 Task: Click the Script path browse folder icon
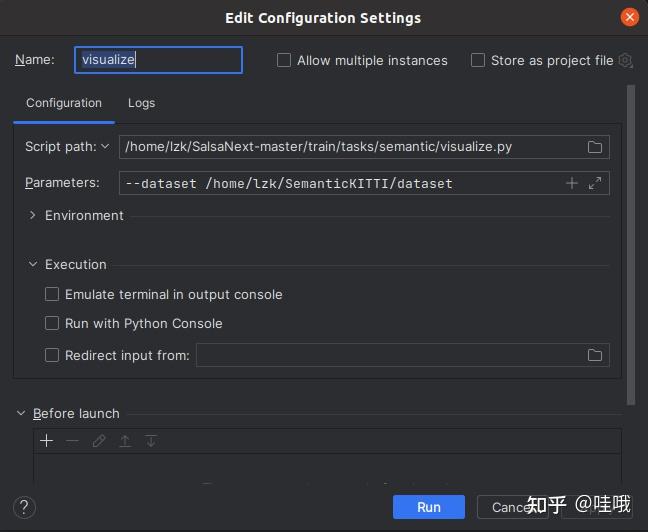tap(595, 147)
